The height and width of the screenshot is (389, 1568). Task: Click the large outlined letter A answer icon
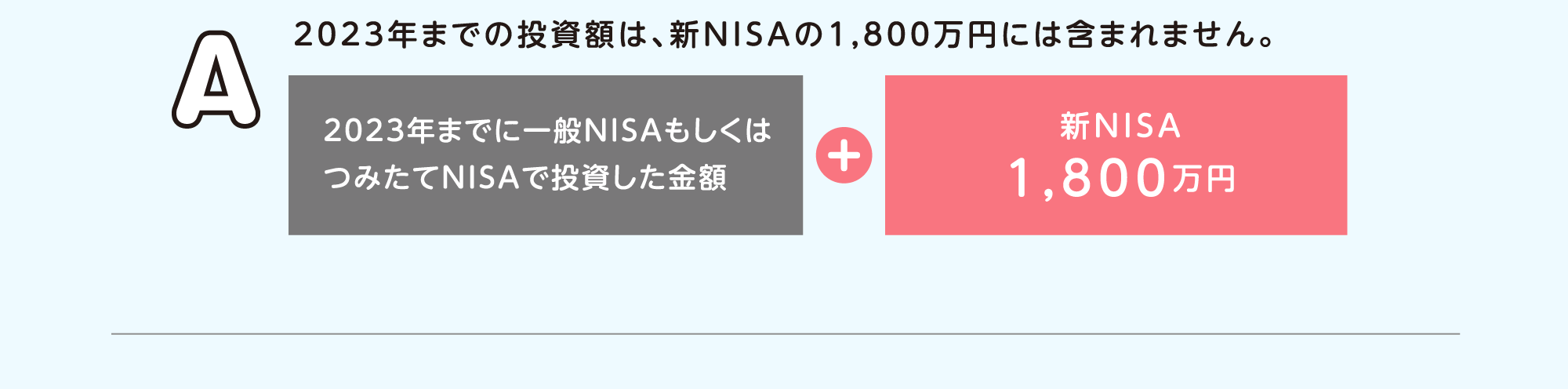(x=216, y=80)
